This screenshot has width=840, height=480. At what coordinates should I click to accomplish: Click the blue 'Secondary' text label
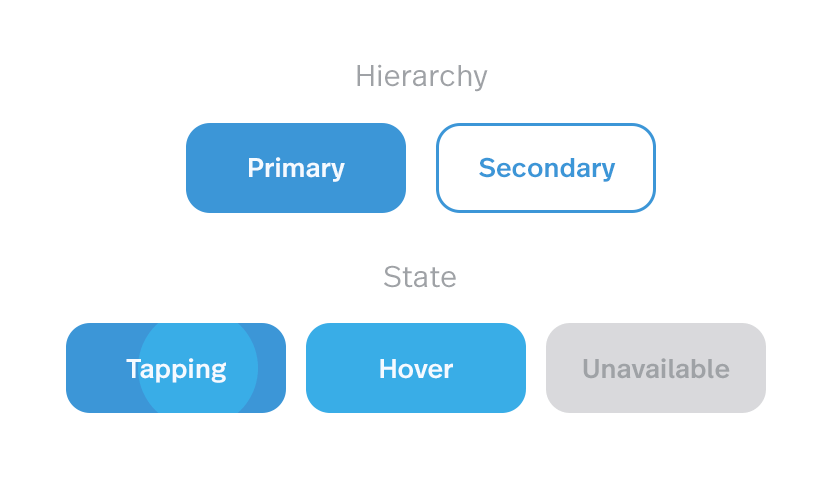(x=547, y=169)
